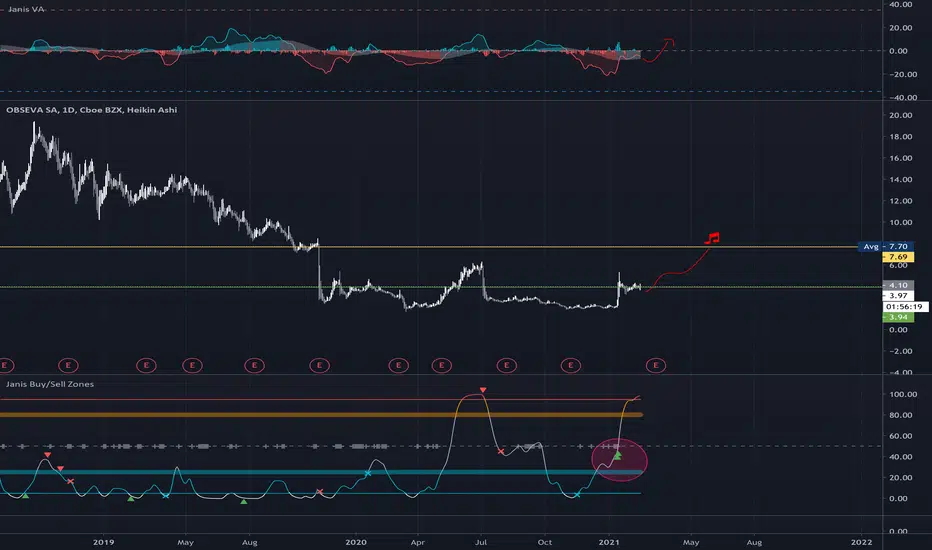Click the Oct label on the time axis
Screen dimensions: 932x550
pyautogui.click(x=544, y=542)
